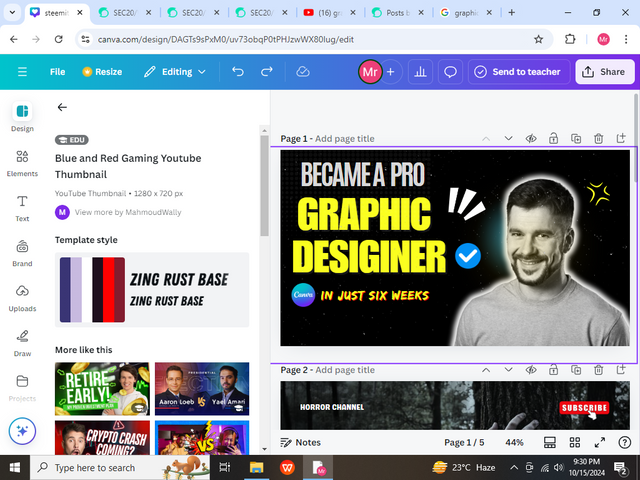Apply the Zing Rust Base font style
Screen dimensions: 640x480
click(x=179, y=289)
